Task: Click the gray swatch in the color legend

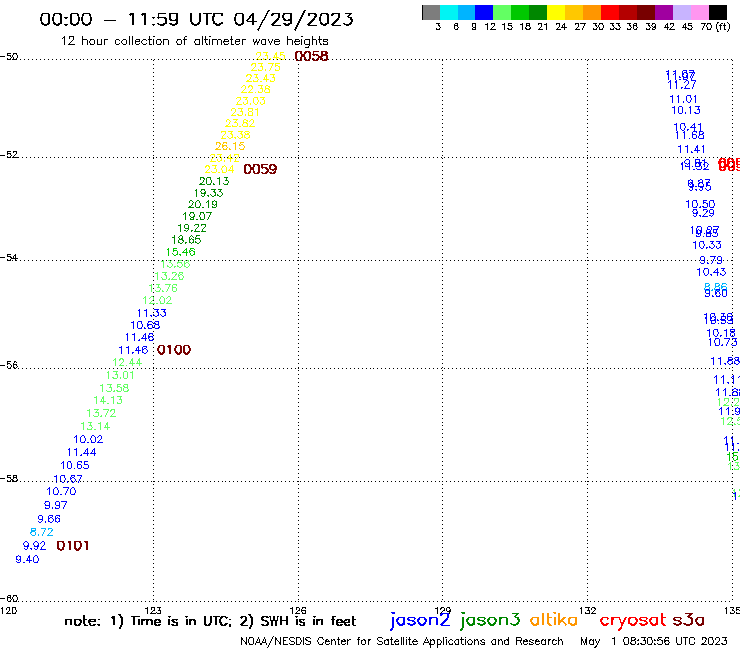Action: tap(431, 12)
